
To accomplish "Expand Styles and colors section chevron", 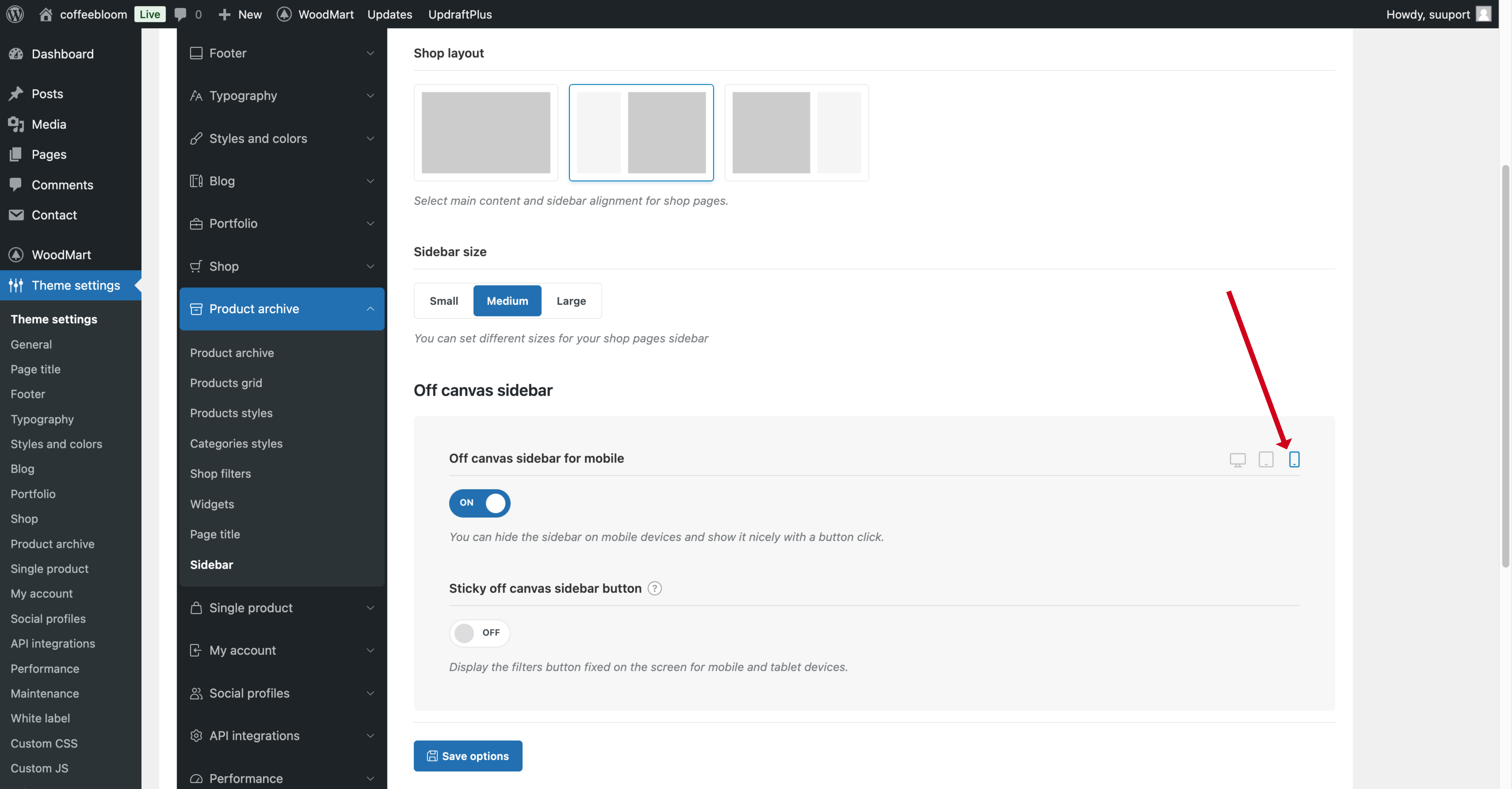I will click(x=370, y=139).
